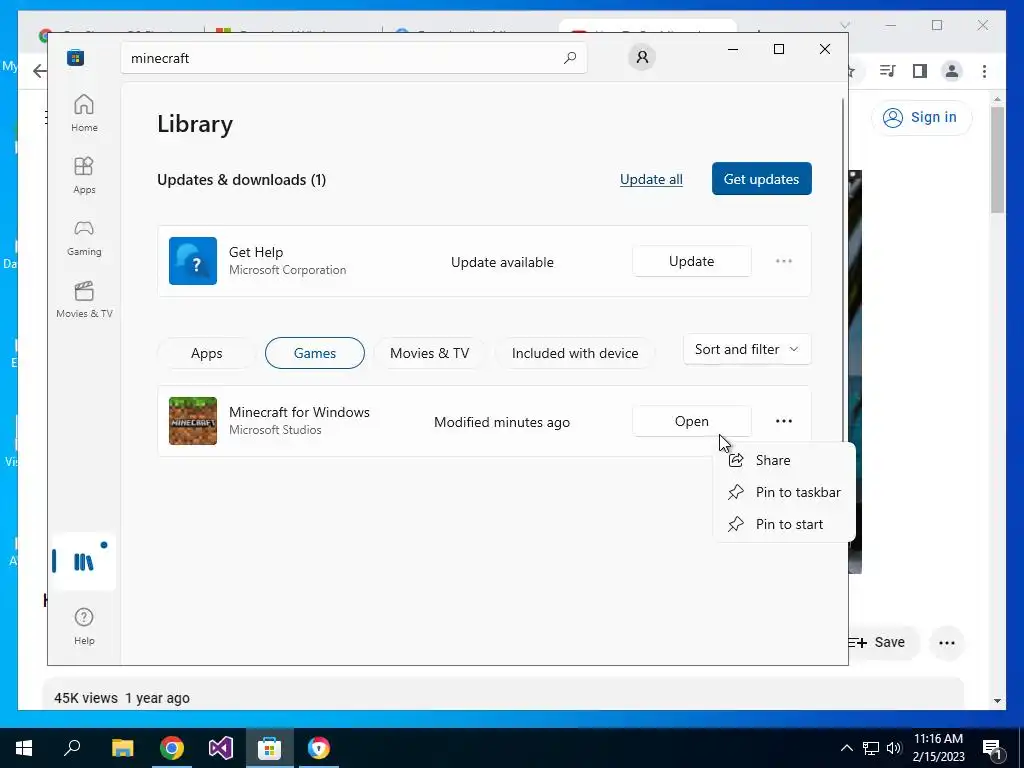Click the search magnifier icon in the Store

click(570, 58)
